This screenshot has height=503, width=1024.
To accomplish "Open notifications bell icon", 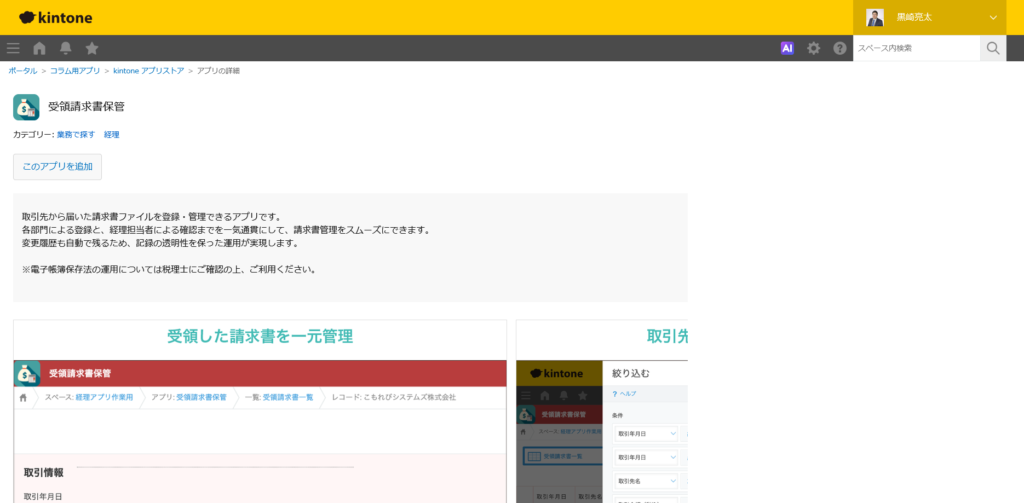I will 65,48.
